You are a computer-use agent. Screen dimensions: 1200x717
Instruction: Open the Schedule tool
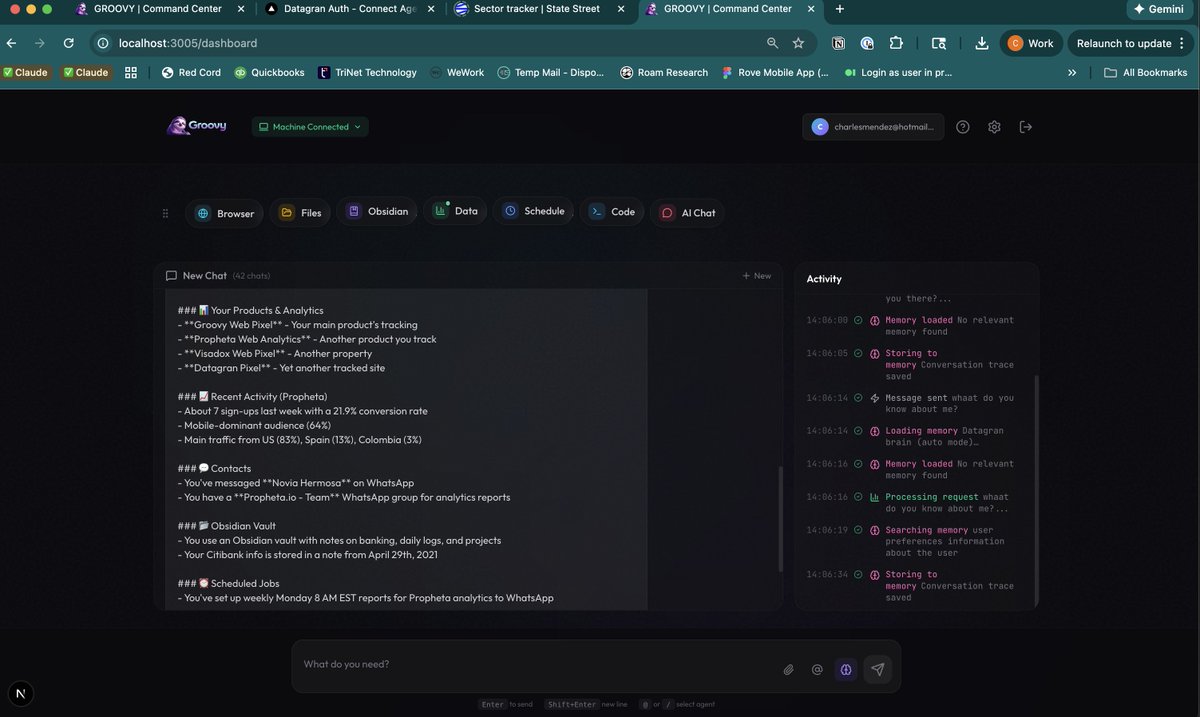click(x=533, y=212)
